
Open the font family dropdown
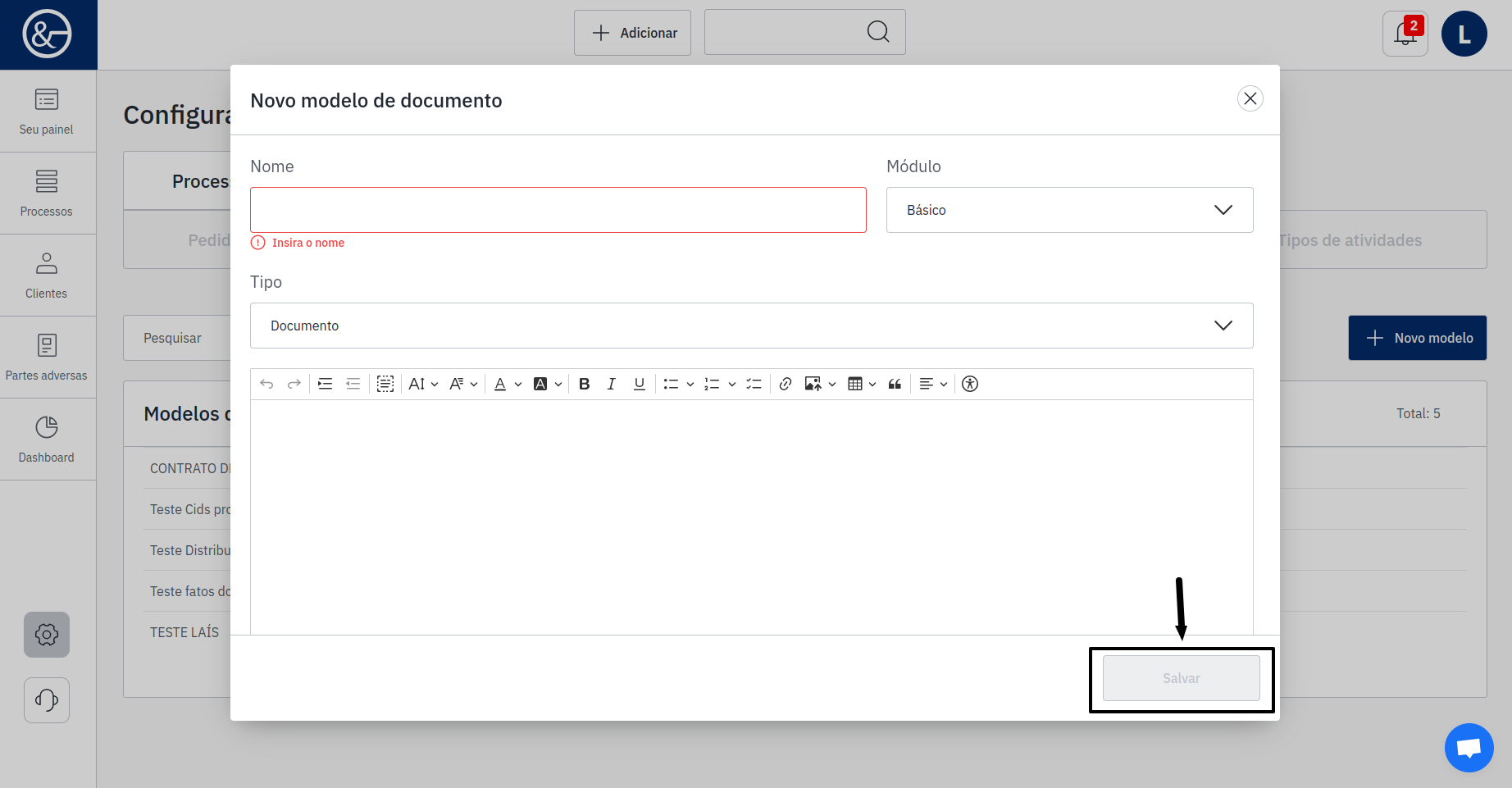pyautogui.click(x=463, y=384)
